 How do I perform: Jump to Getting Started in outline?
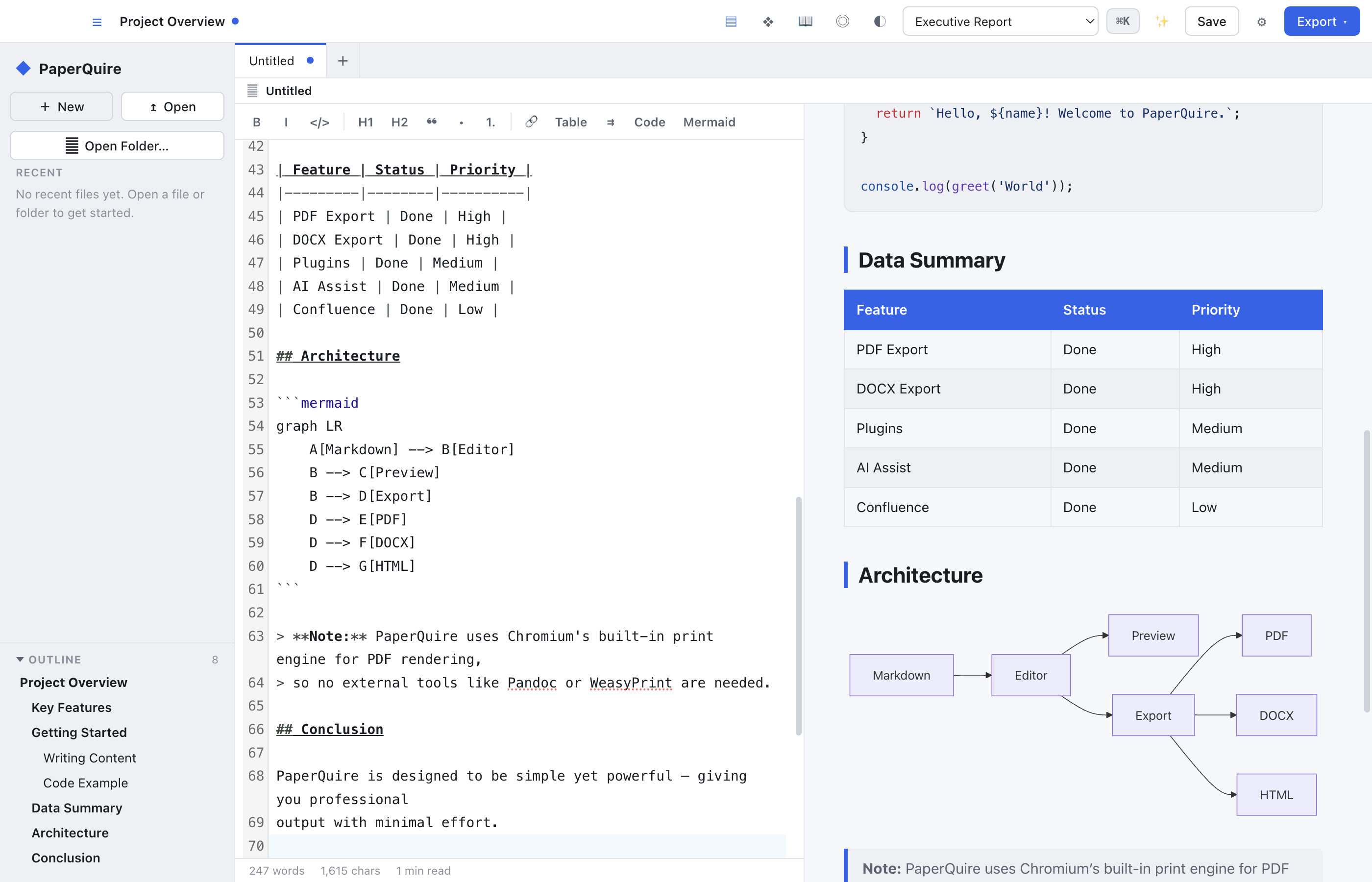tap(79, 733)
